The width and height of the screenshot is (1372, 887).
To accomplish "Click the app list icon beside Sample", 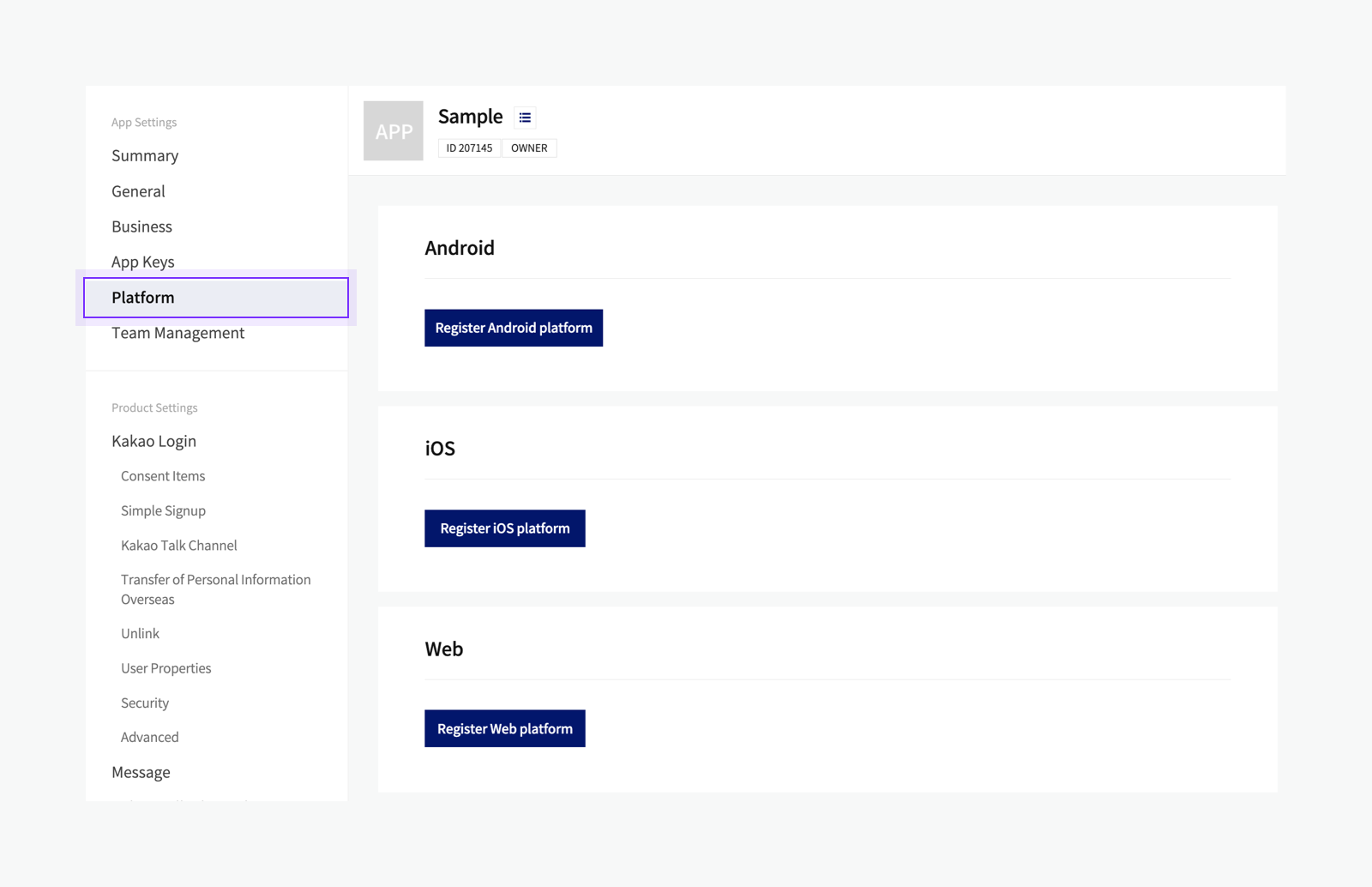I will point(525,118).
